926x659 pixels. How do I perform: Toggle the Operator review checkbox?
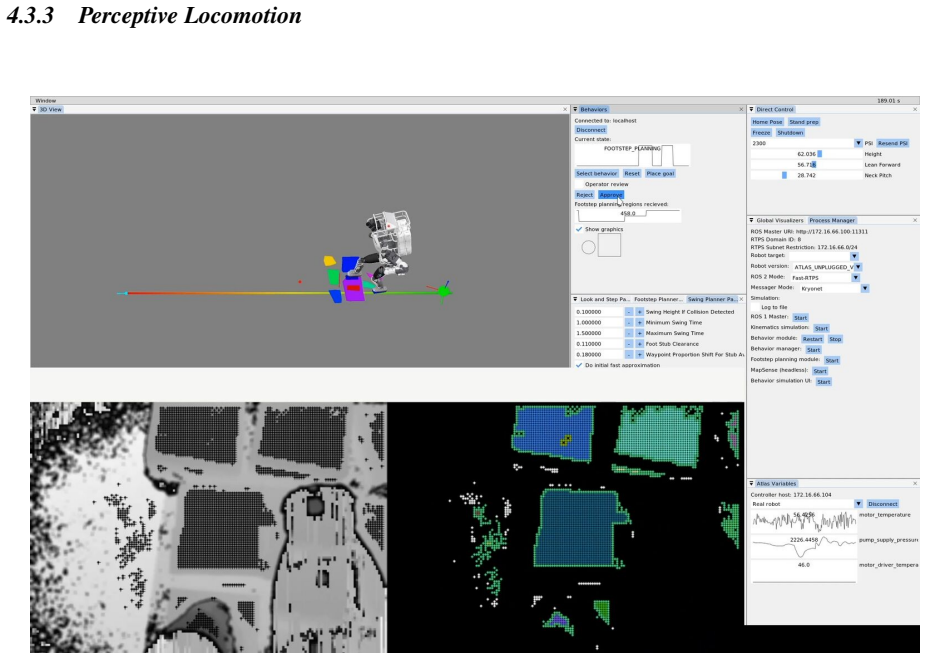(x=579, y=184)
